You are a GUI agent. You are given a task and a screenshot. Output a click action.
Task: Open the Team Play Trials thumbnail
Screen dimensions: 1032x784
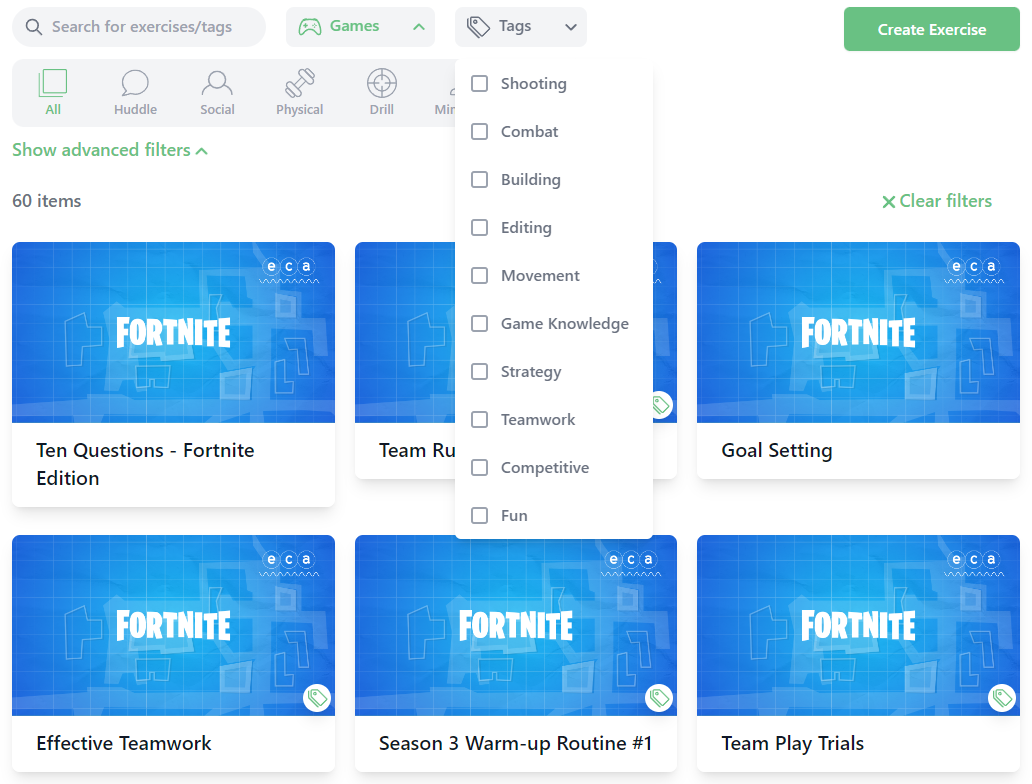[858, 625]
